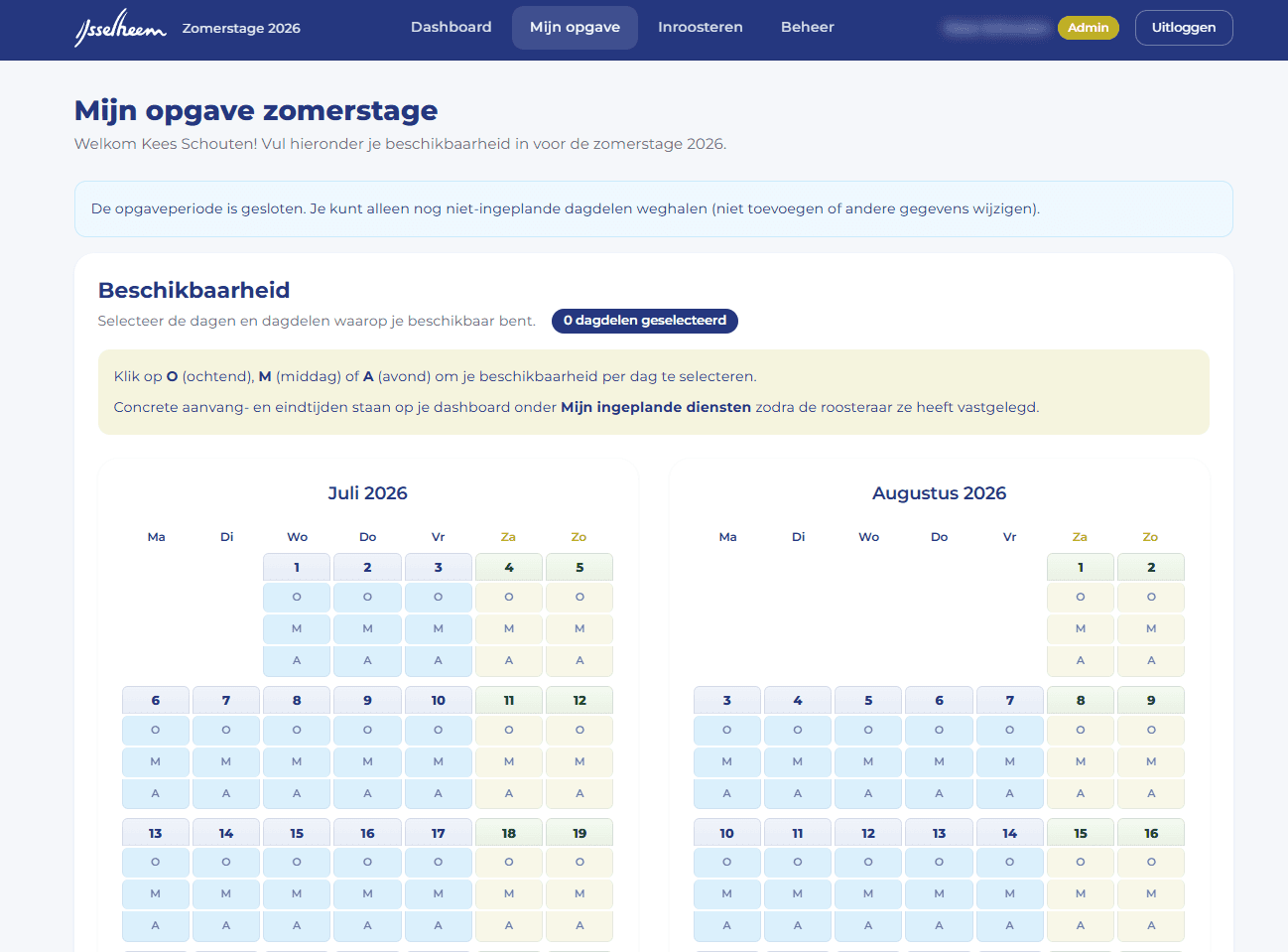Toggle middag (M) for 2 augustus

coord(1151,628)
